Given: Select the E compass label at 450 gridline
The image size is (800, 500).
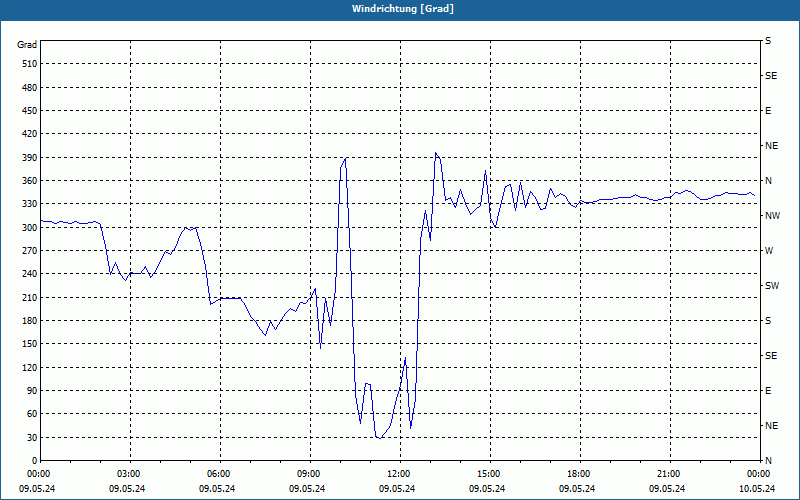Looking at the screenshot, I should coord(768,111).
